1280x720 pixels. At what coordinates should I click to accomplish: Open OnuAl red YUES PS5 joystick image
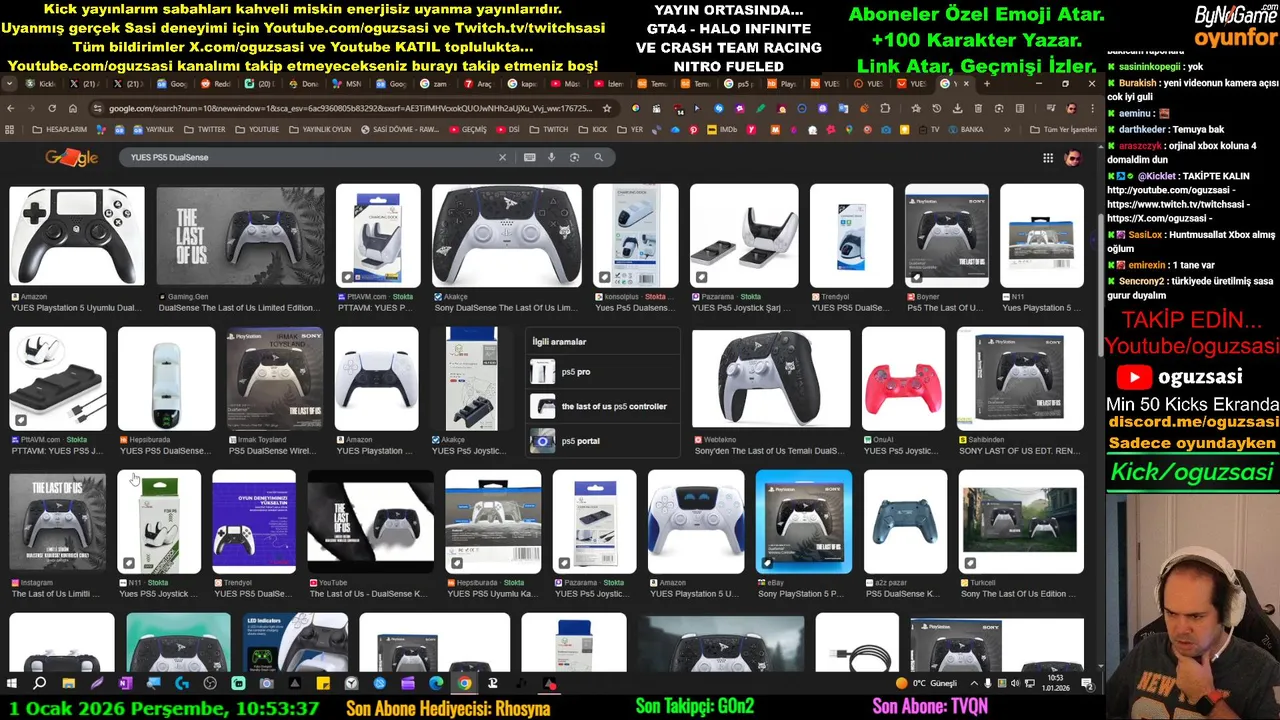click(x=904, y=379)
